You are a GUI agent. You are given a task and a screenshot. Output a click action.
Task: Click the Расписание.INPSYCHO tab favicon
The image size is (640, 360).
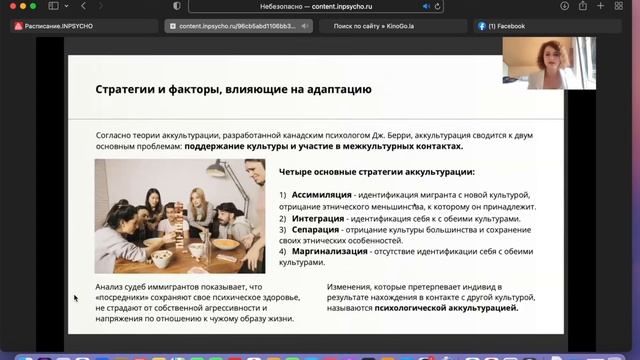(x=18, y=26)
